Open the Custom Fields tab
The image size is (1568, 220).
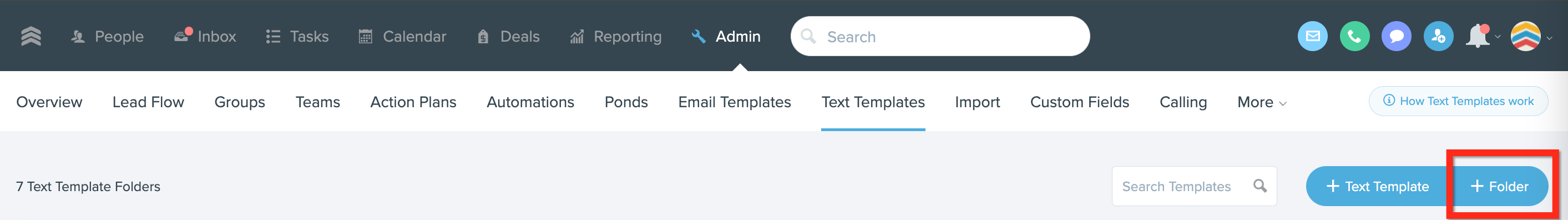pos(1079,102)
